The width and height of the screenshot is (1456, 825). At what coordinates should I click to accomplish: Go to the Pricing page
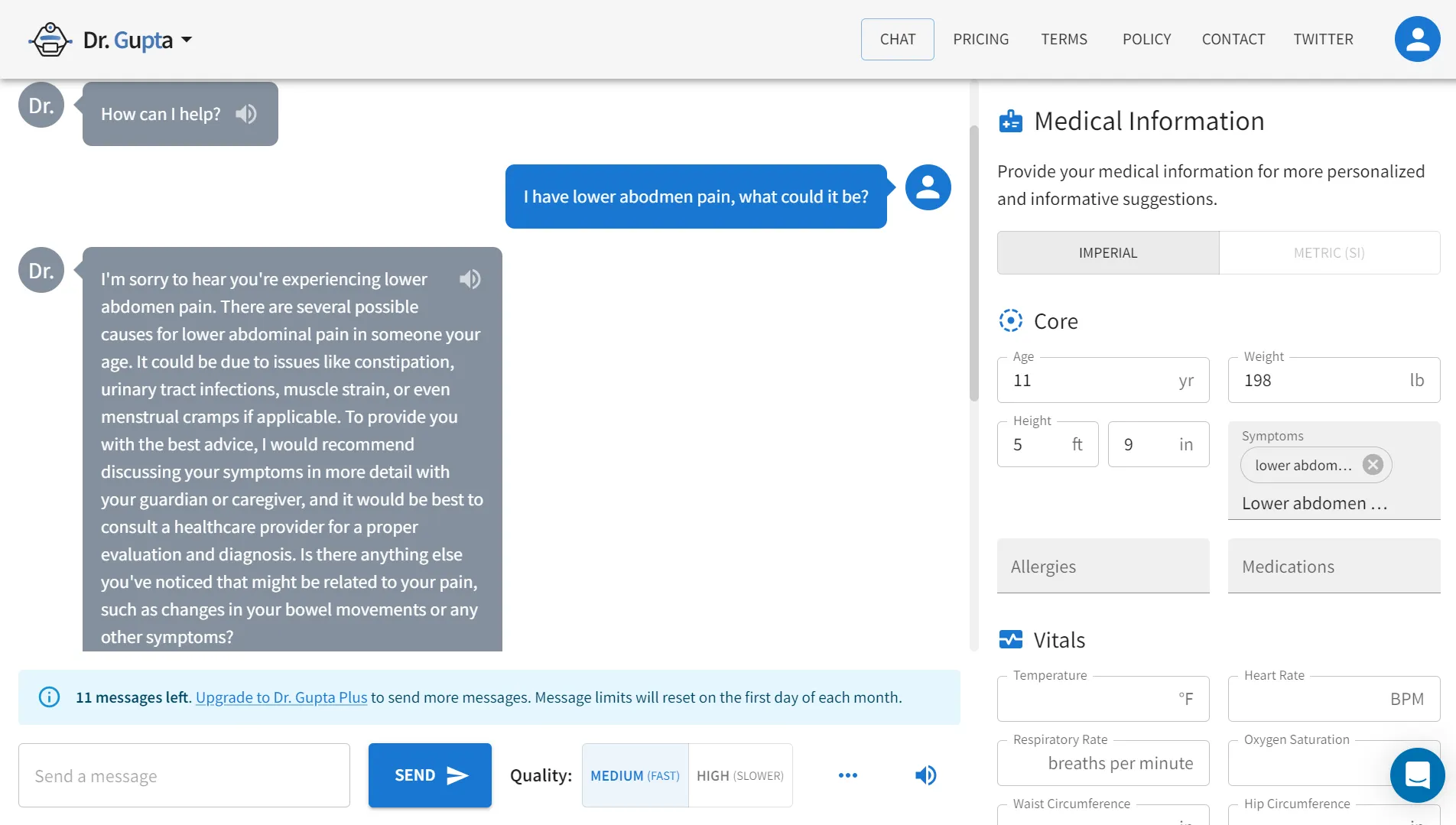[980, 39]
